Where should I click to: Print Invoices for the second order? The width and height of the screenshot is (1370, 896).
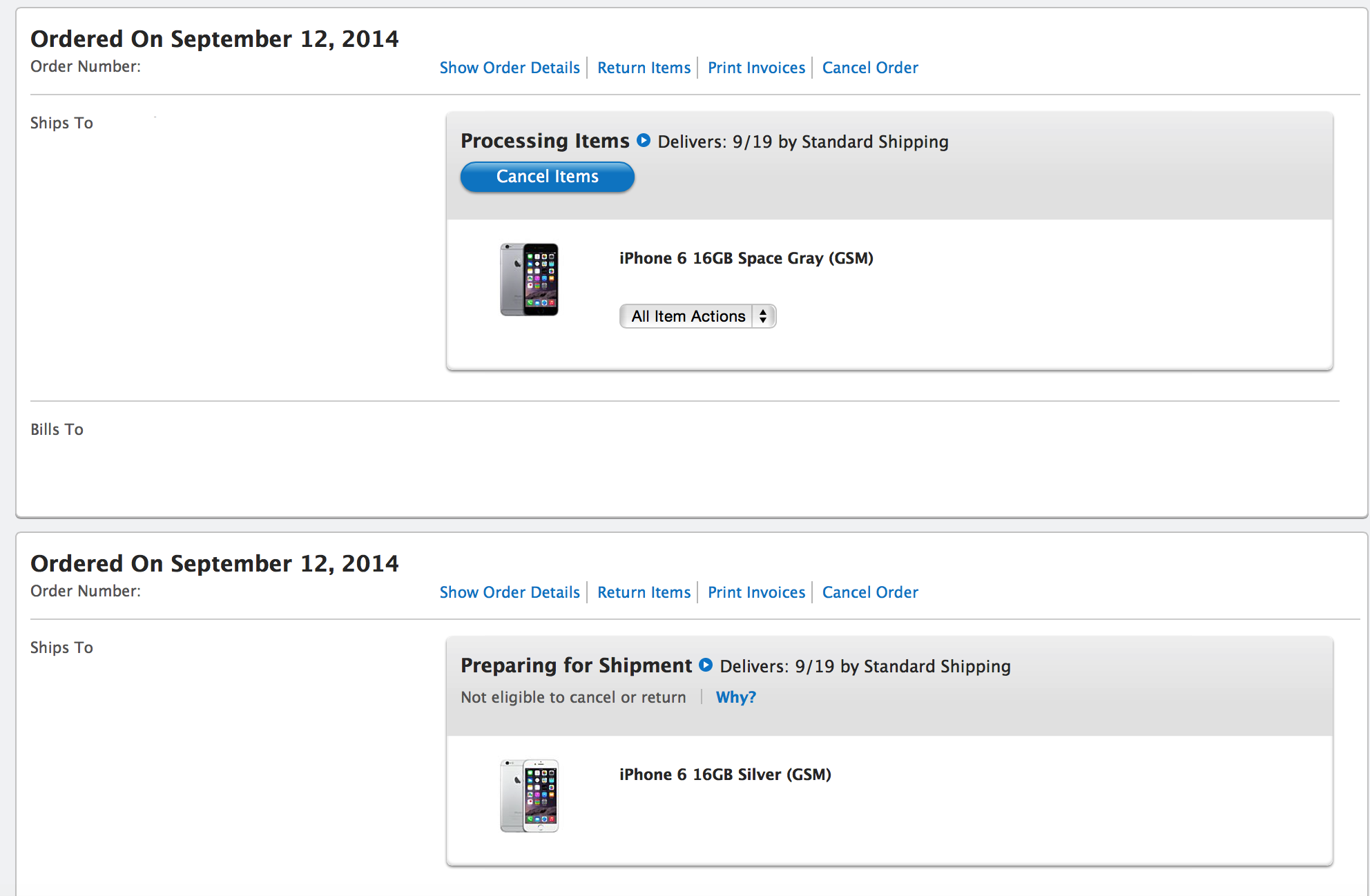[756, 592]
